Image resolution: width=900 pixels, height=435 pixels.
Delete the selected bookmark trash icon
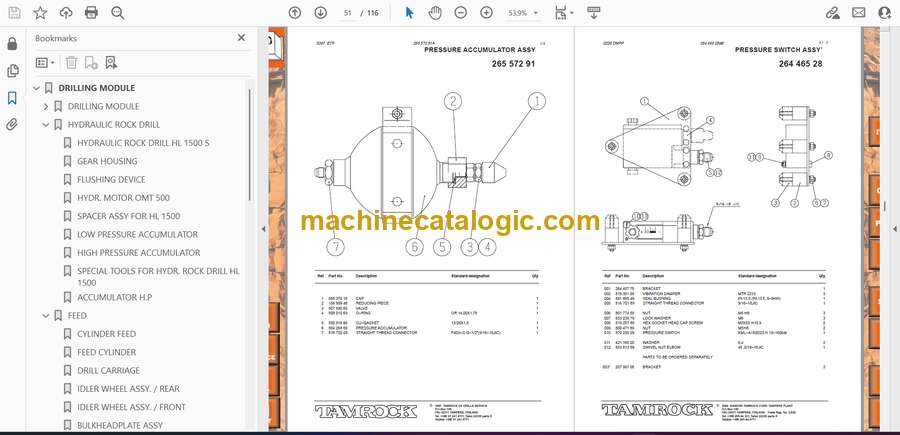coord(71,63)
